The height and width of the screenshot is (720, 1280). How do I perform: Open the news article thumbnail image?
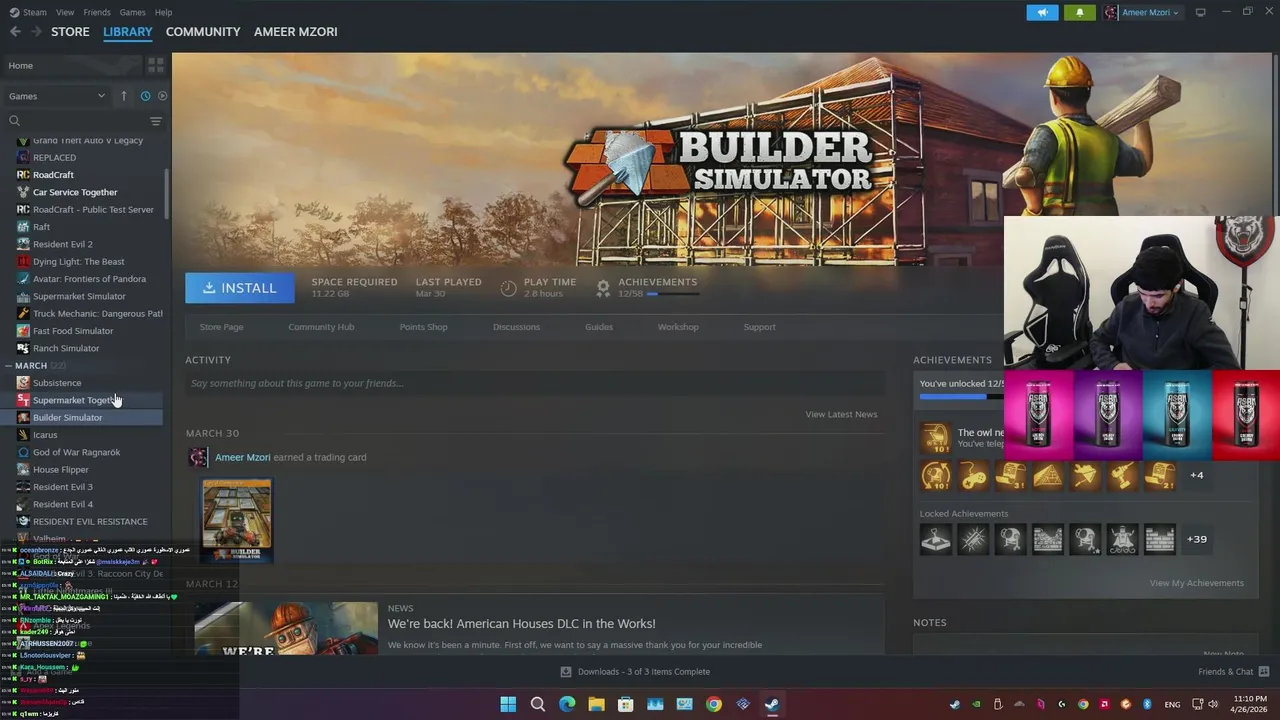coord(286,628)
